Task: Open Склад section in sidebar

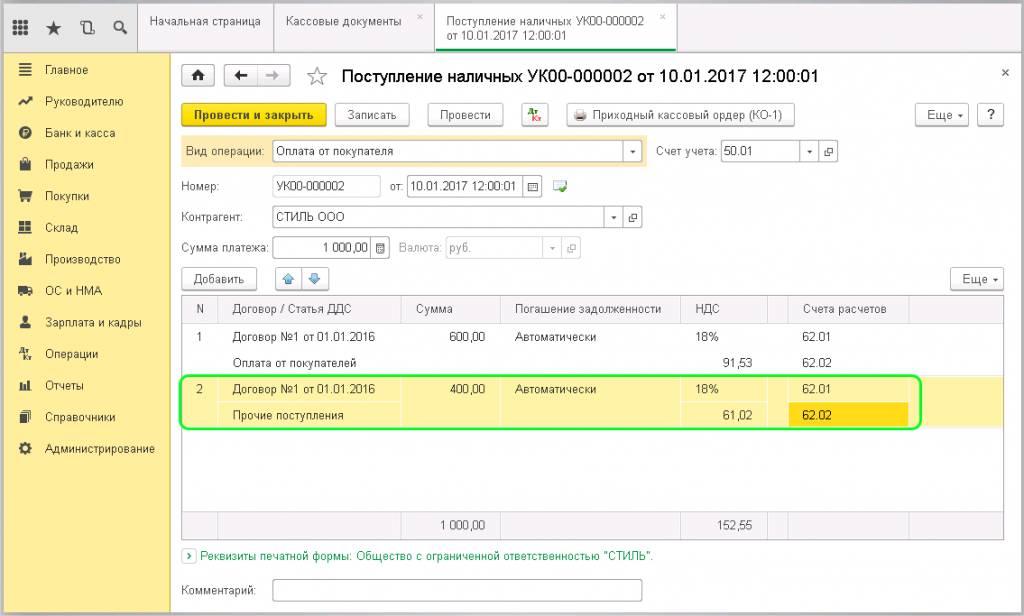Action: point(61,227)
